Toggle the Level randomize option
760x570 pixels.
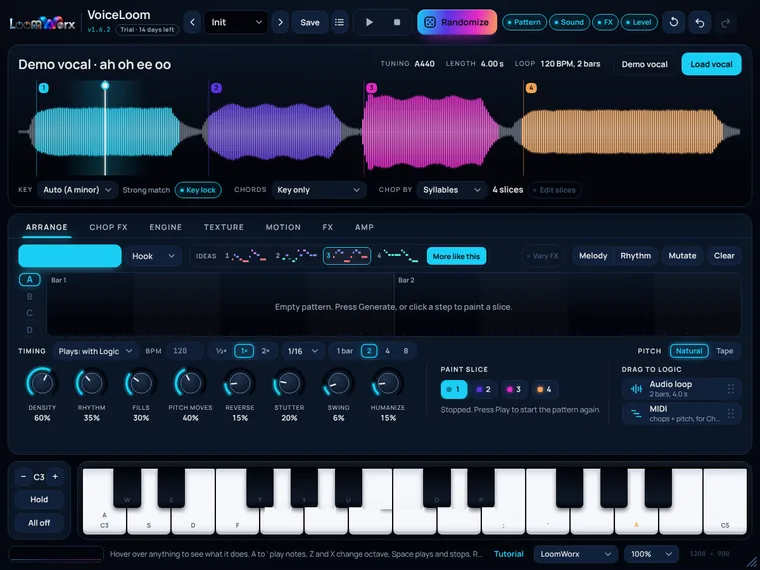(x=639, y=22)
